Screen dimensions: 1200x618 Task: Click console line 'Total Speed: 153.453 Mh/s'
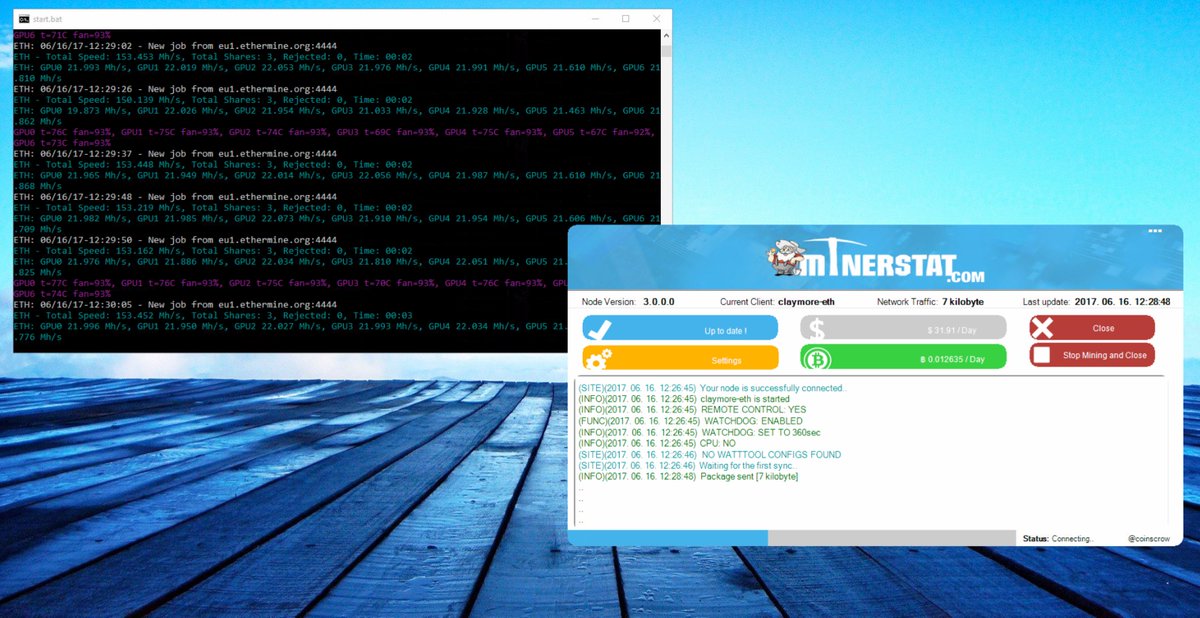pos(213,56)
